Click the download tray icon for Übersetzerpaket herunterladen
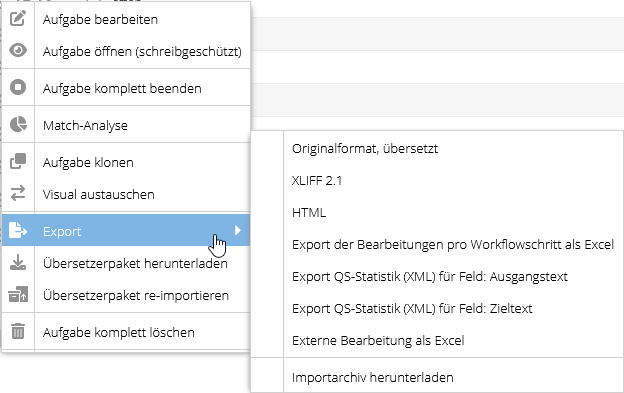 [x=18, y=263]
